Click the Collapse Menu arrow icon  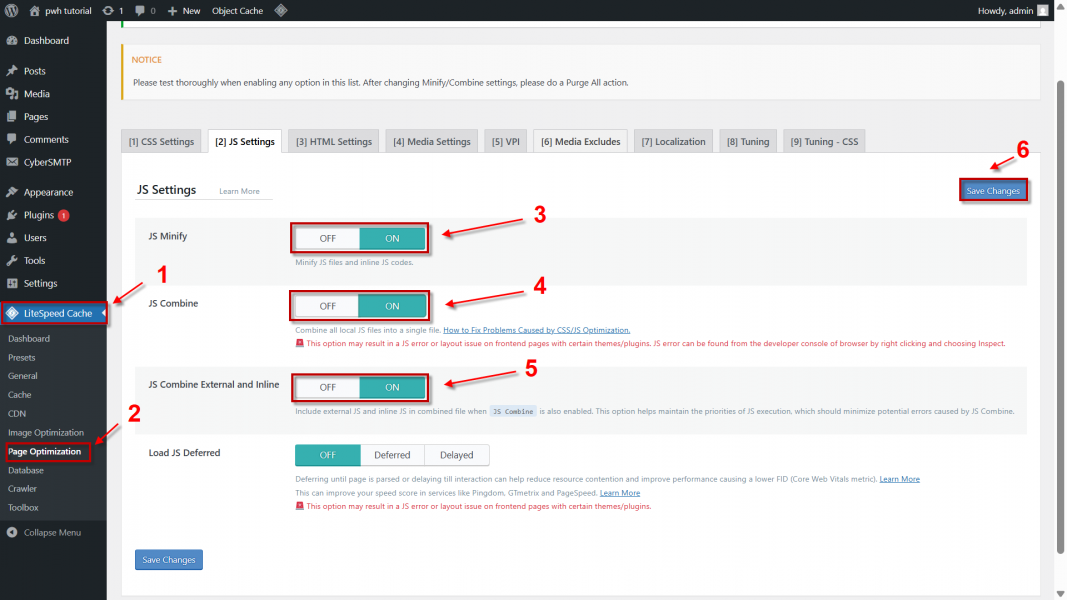coord(12,533)
